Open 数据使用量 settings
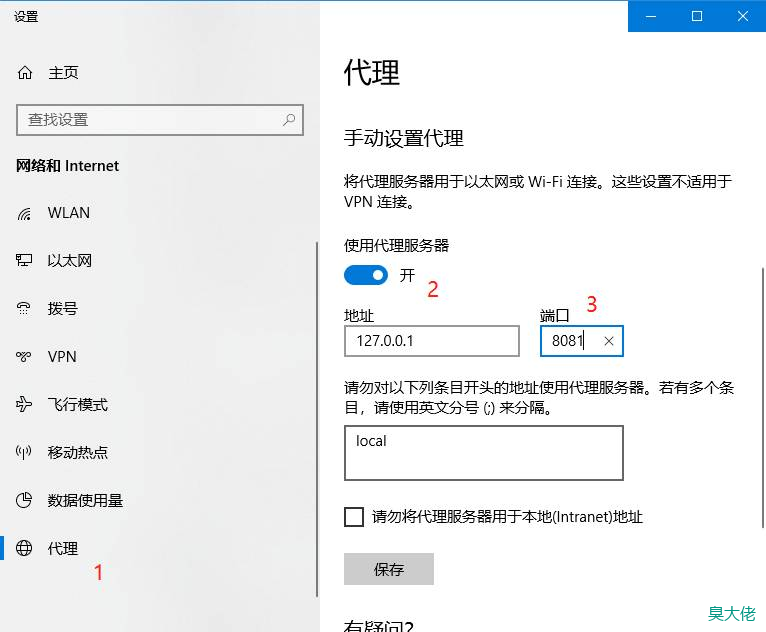766x632 pixels. click(85, 500)
